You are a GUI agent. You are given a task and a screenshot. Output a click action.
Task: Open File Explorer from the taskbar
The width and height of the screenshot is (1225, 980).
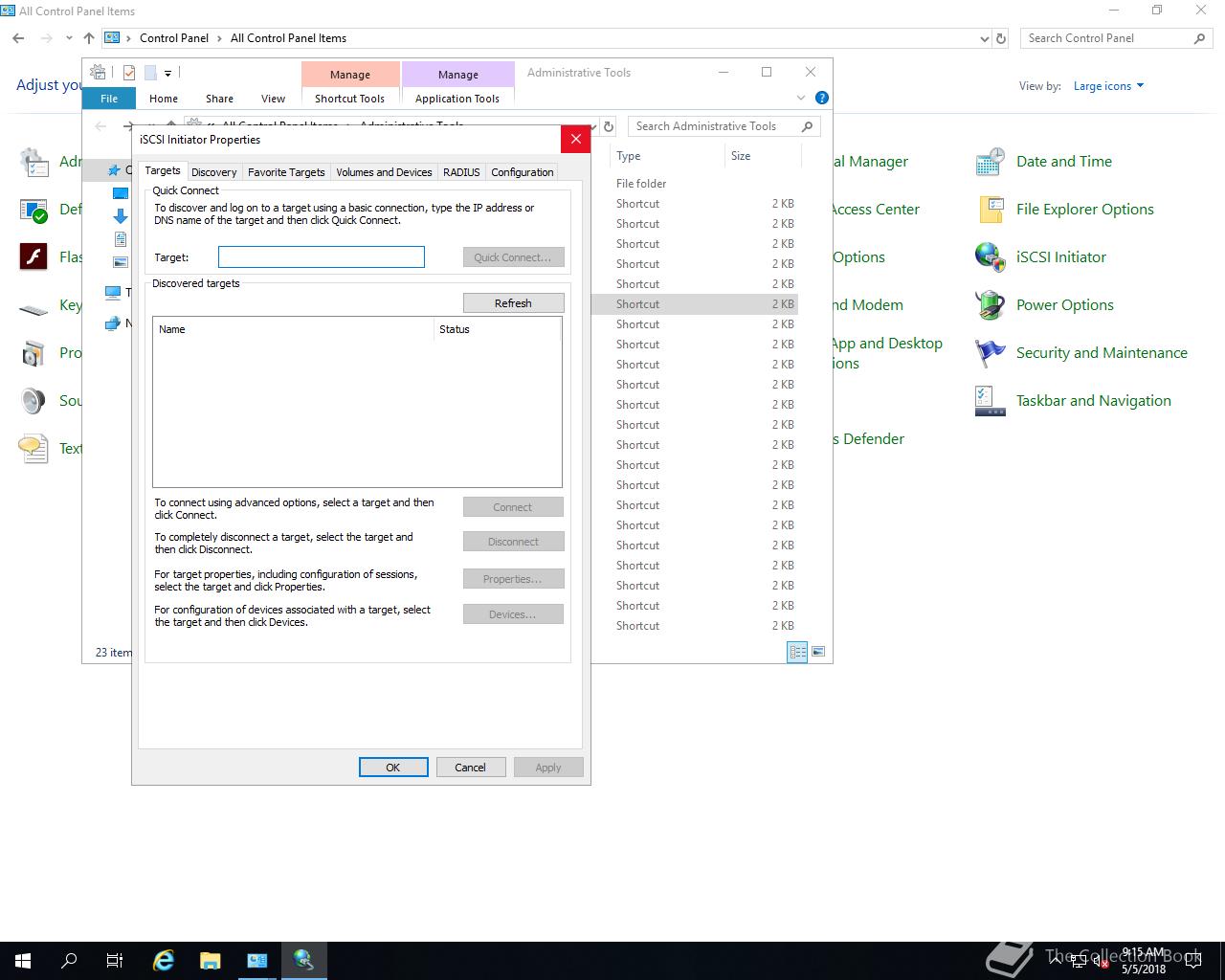(x=210, y=960)
